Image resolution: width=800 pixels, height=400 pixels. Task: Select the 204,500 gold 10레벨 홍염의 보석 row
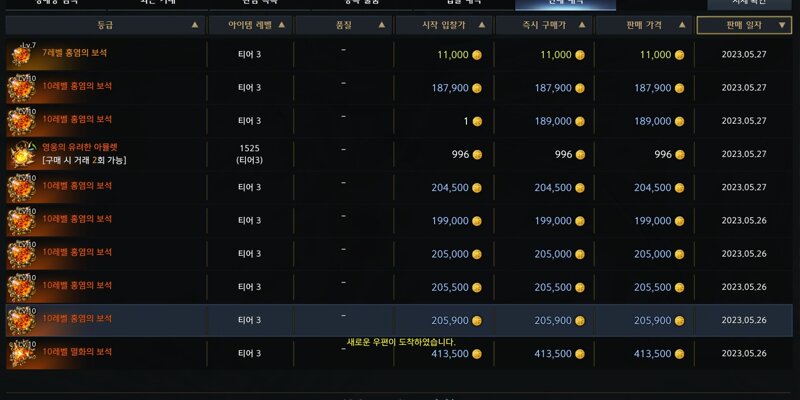click(x=400, y=187)
